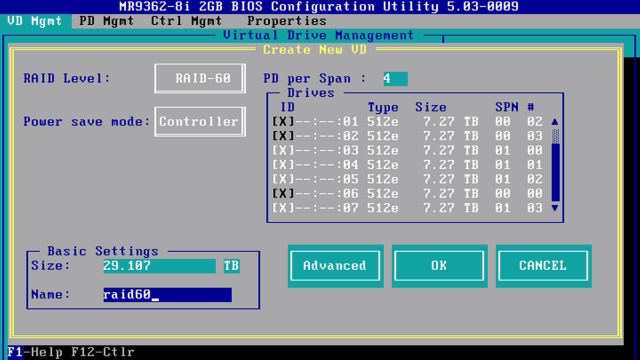Click the 7.27 TB size of drive 07
This screenshot has width=640, height=360.
coord(451,208)
